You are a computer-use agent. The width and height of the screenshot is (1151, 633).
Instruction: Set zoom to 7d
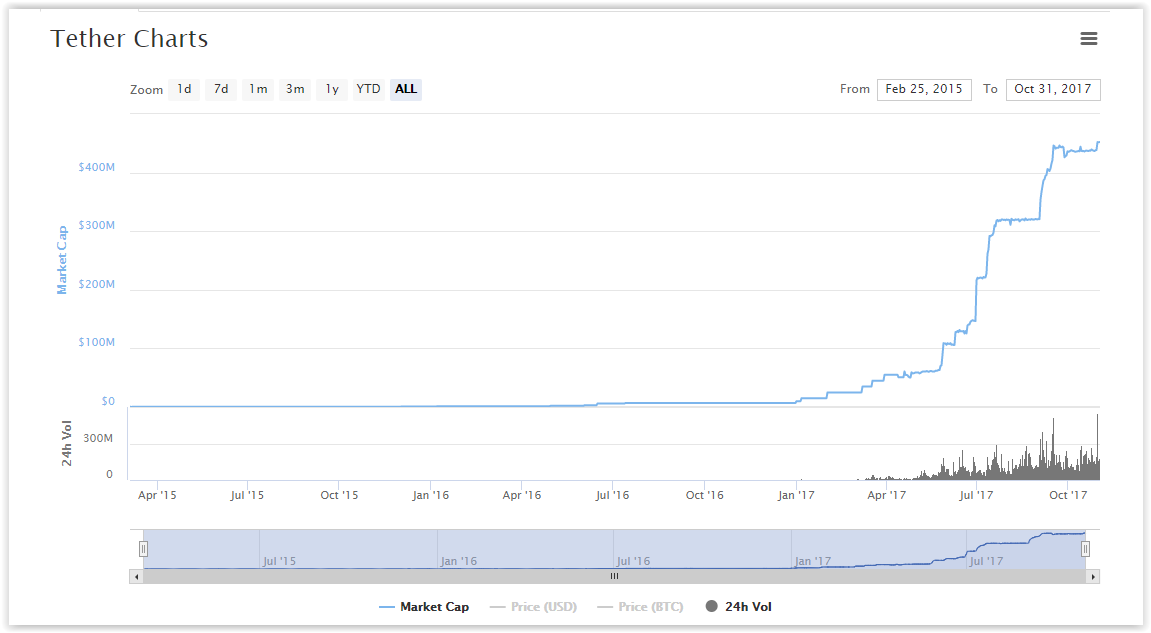[221, 89]
